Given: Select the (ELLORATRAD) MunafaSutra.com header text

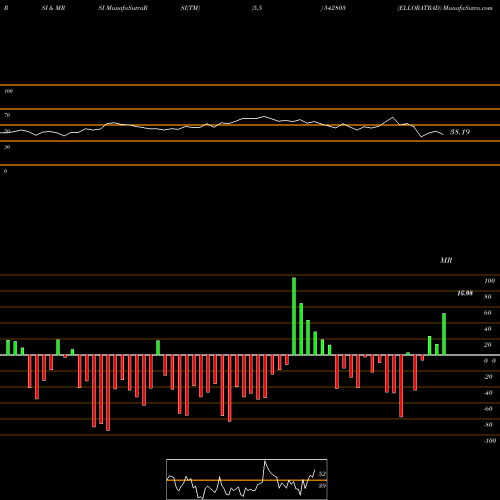Looking at the screenshot, I should coord(445,8).
